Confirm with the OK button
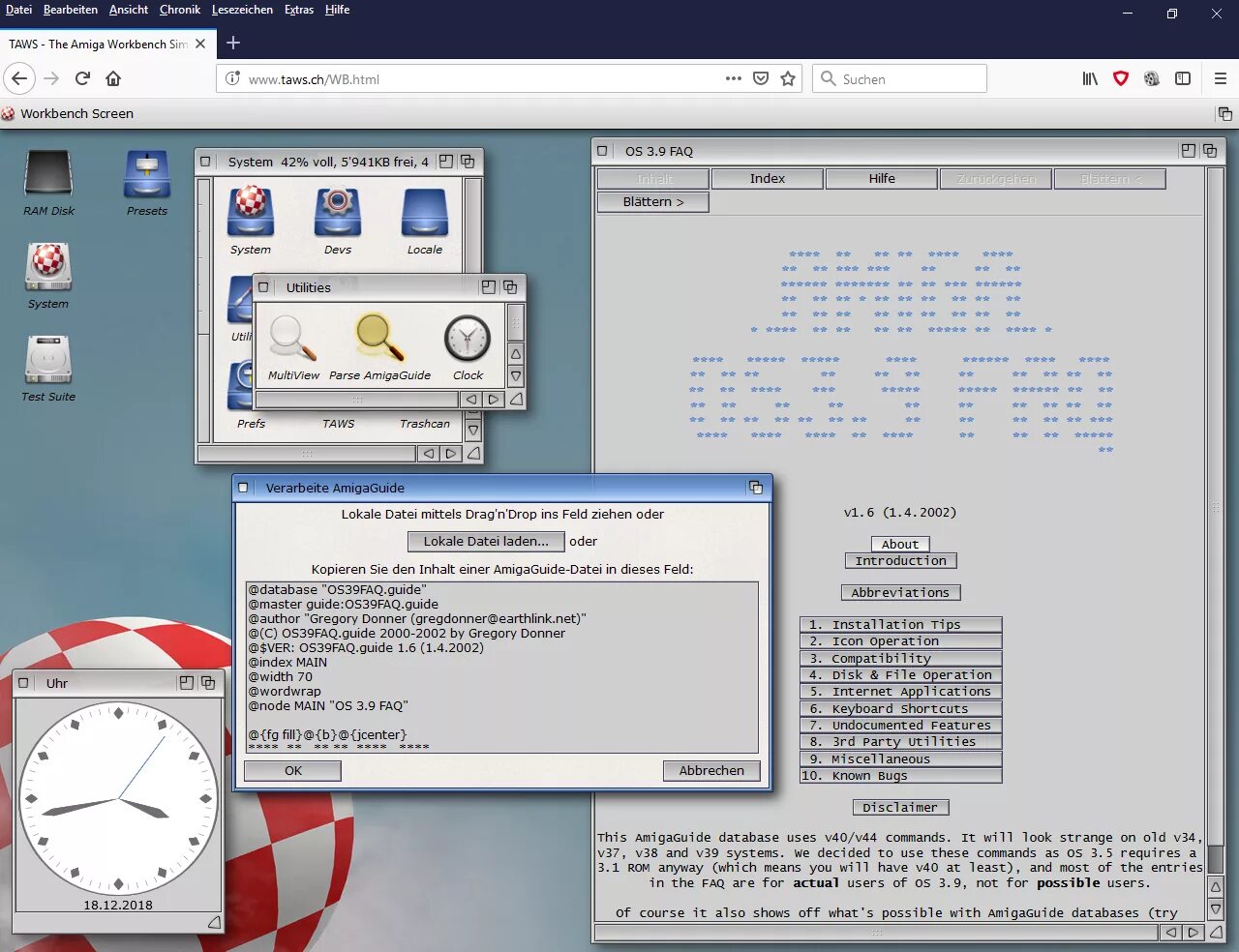Viewport: 1239px width, 952px height. pyautogui.click(x=292, y=771)
